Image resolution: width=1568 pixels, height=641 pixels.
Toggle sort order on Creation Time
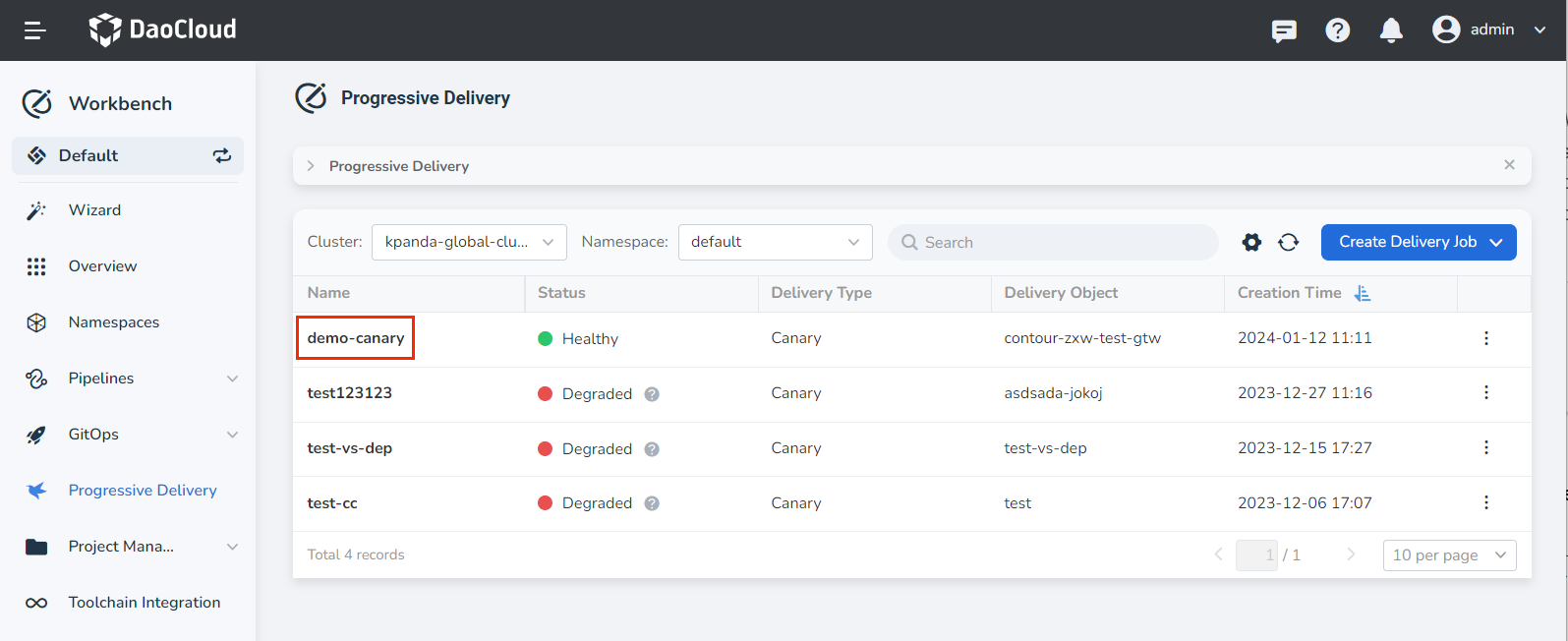click(x=1363, y=293)
